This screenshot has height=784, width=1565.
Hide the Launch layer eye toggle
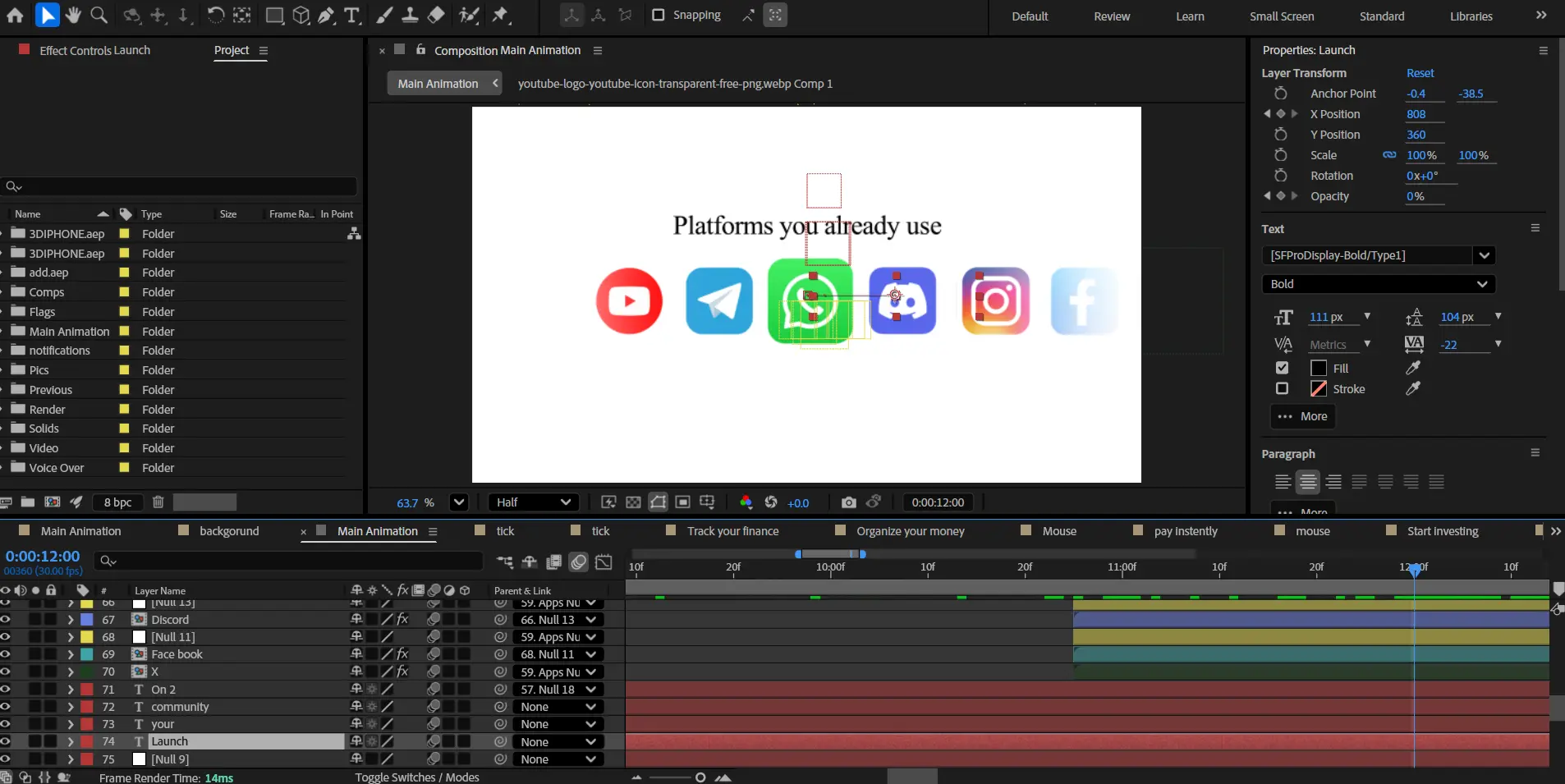6,741
